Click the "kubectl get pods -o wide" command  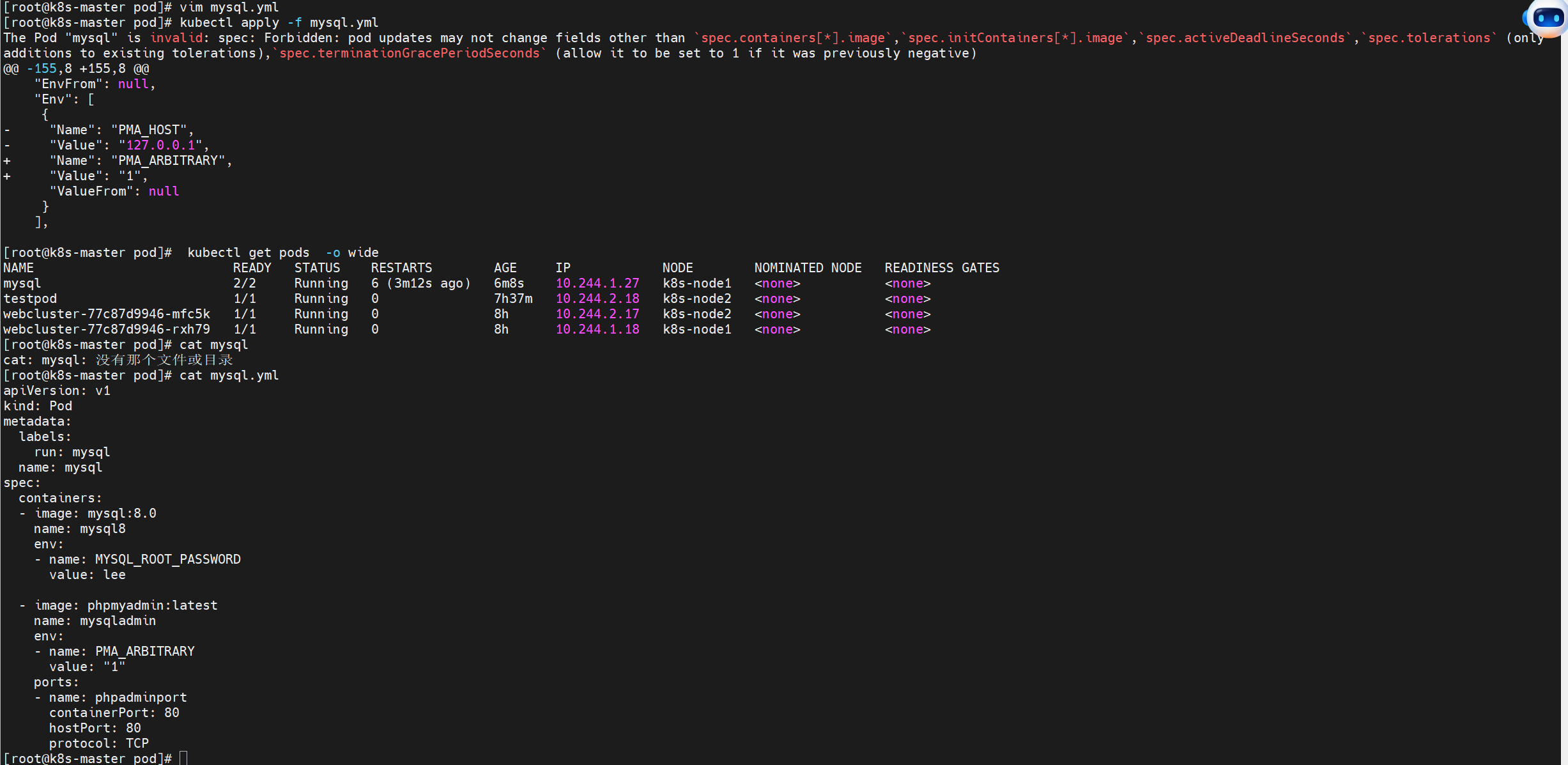pos(283,252)
